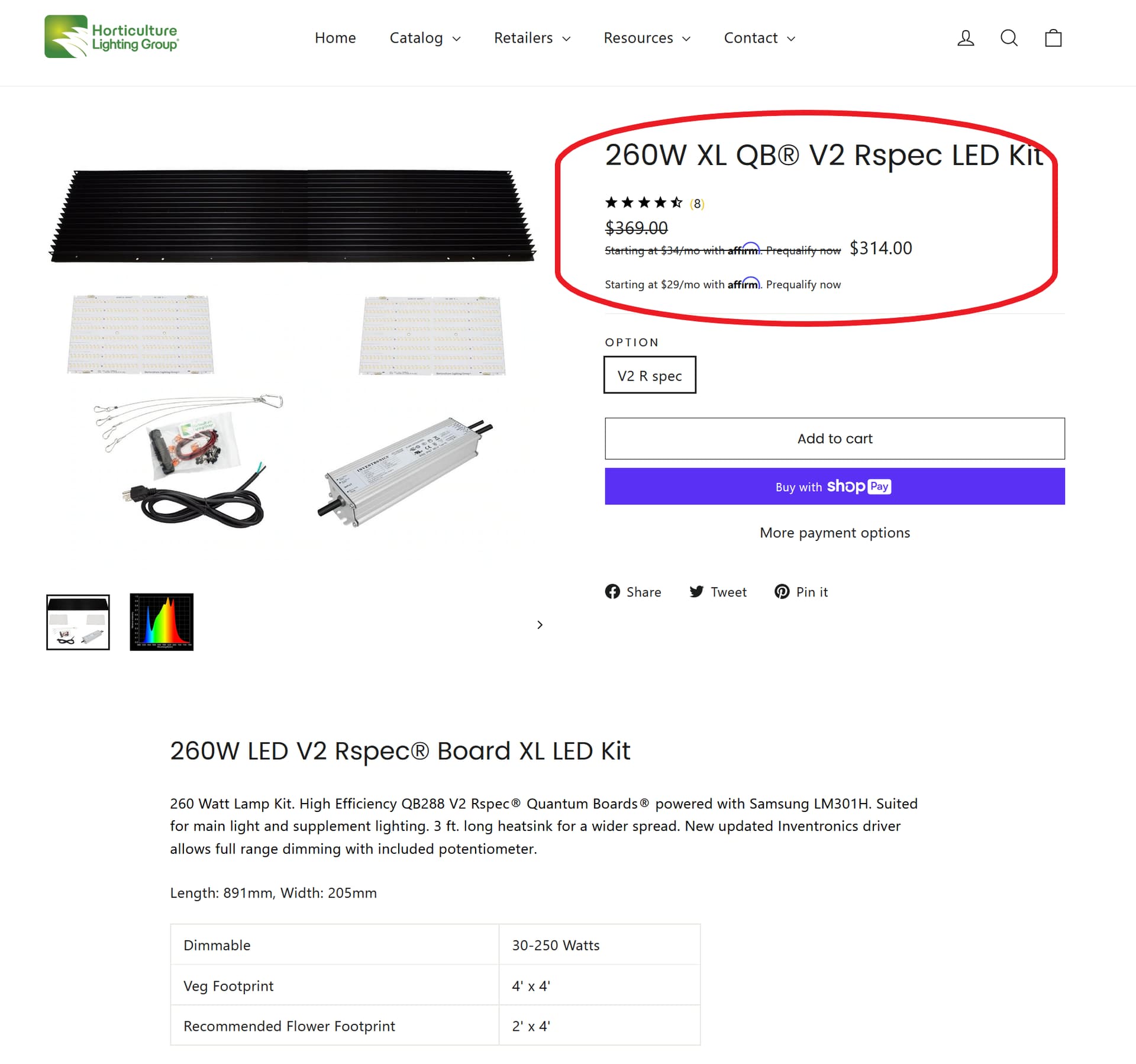Select the spectrum graph thumbnail
Image resolution: width=1136 pixels, height=1064 pixels.
click(162, 622)
